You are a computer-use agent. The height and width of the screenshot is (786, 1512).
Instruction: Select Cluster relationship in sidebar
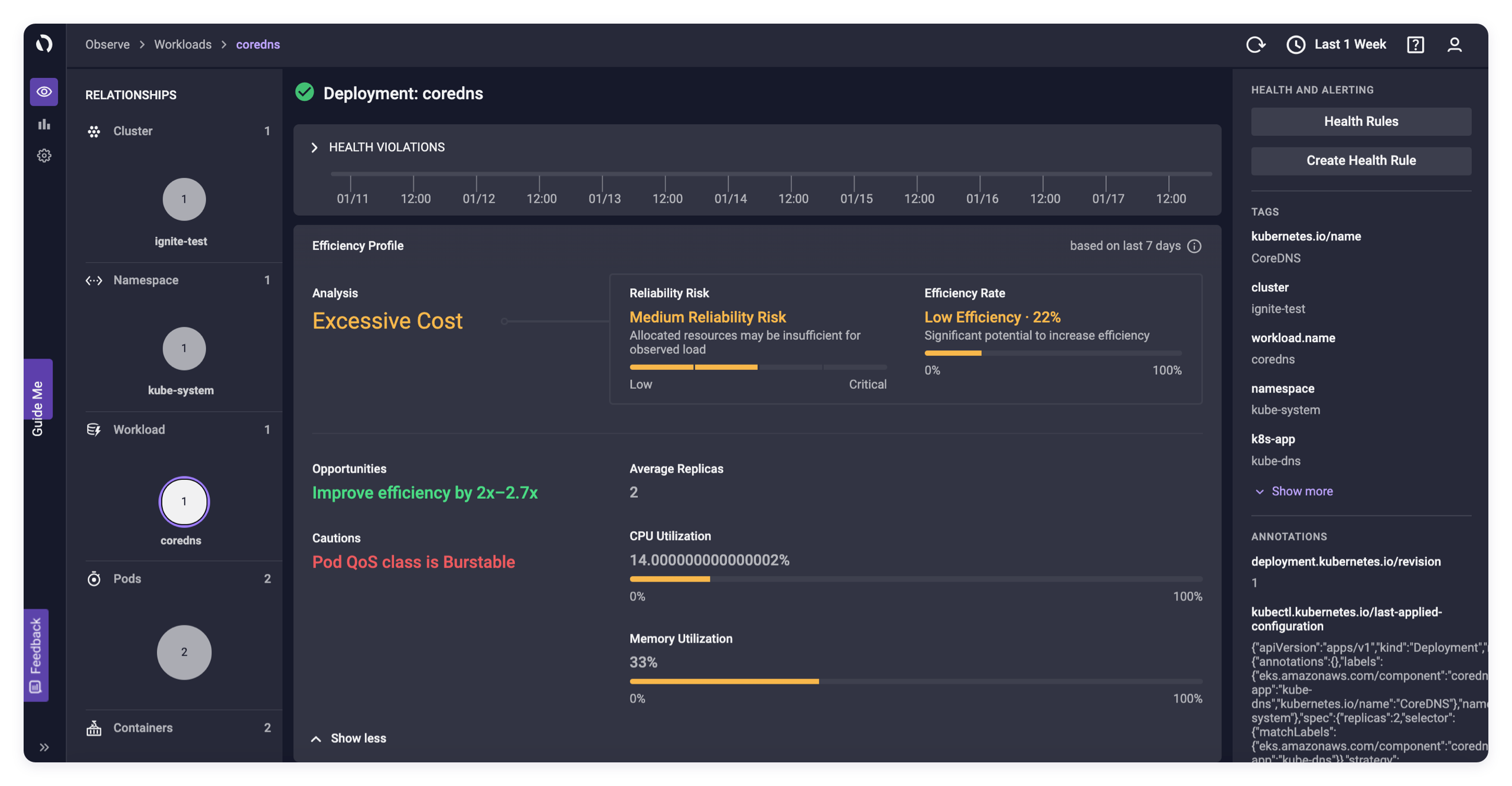tap(132, 131)
